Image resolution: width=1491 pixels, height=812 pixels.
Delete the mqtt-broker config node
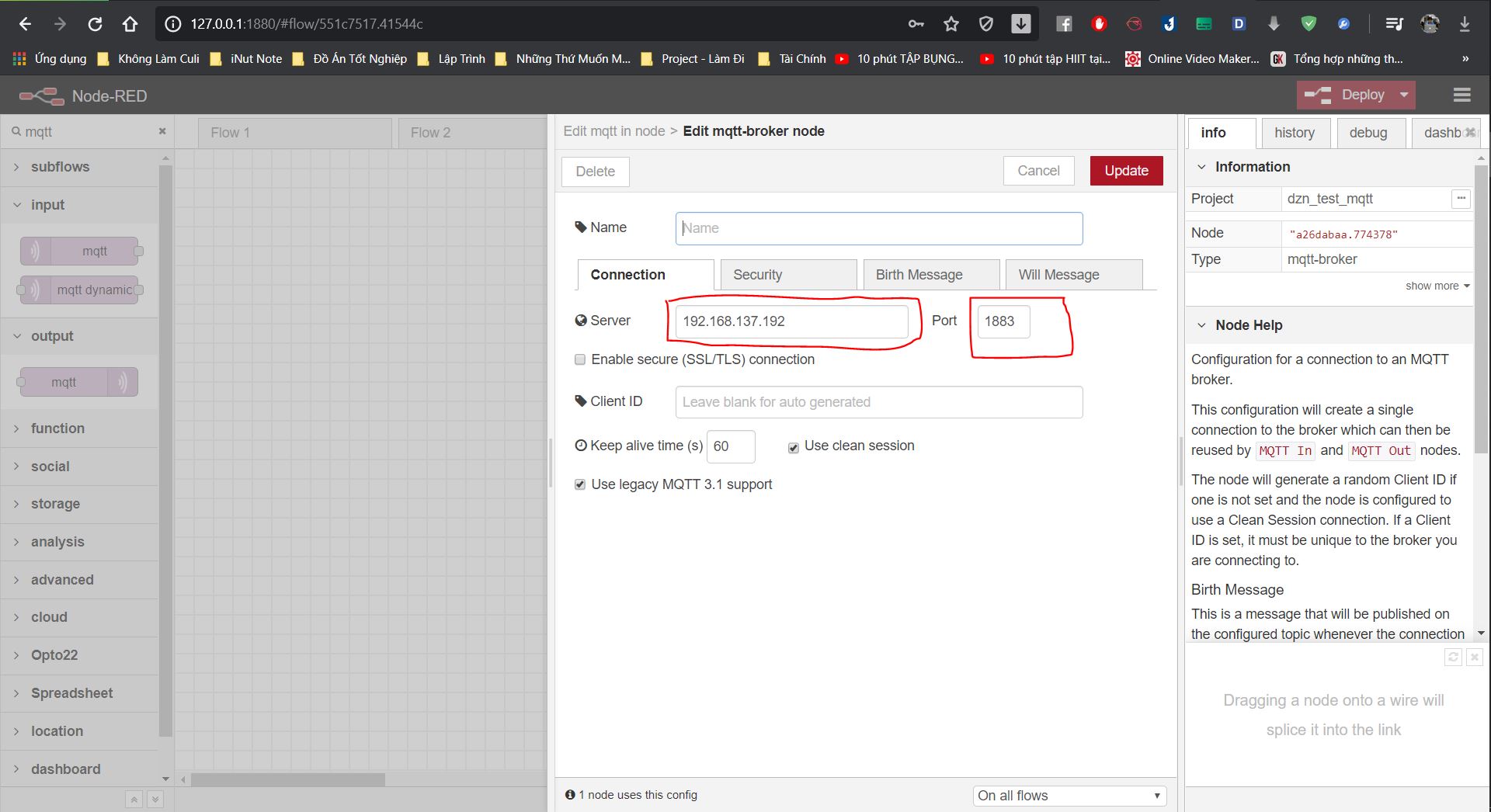[x=595, y=172]
